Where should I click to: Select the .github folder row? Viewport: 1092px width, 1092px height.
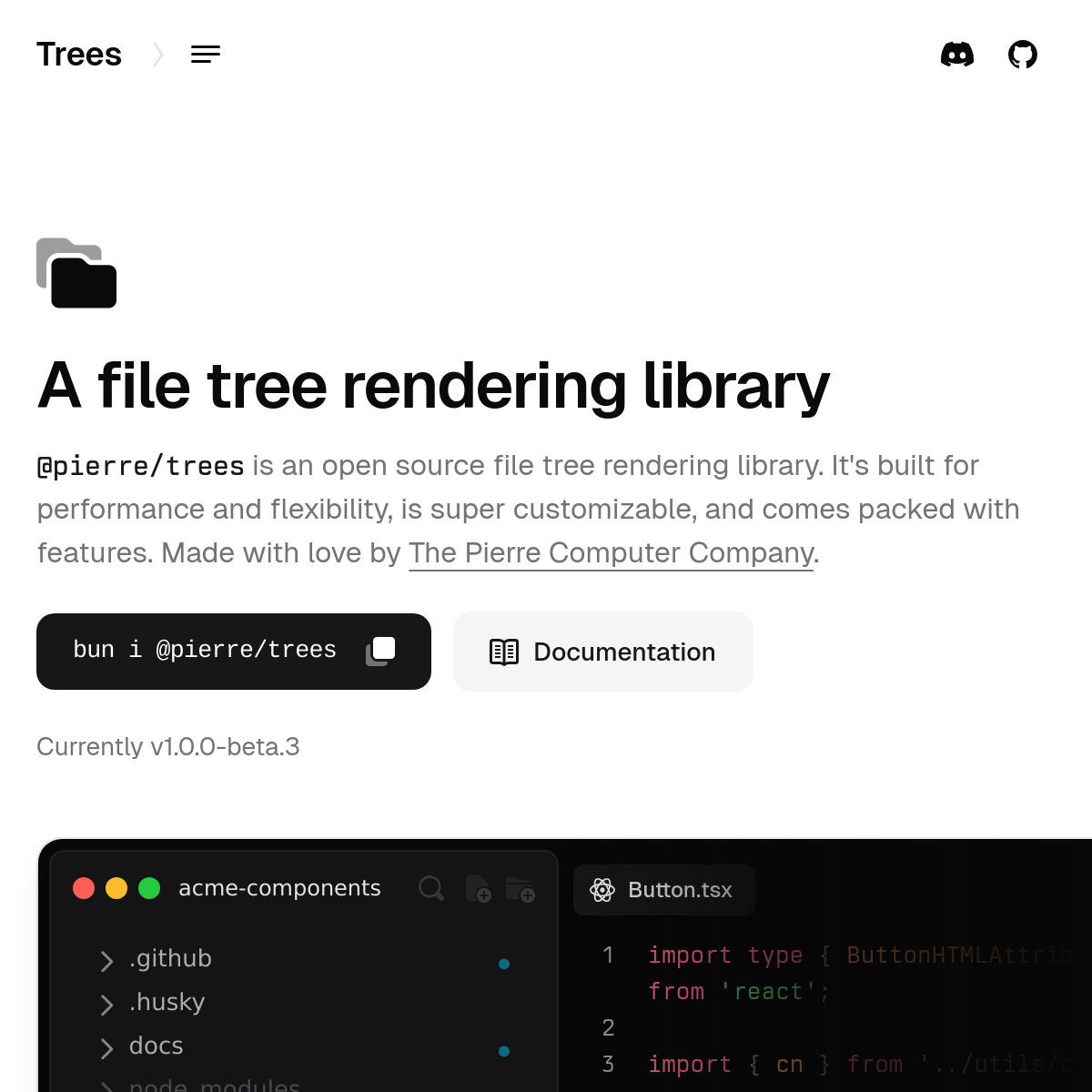coord(304,959)
